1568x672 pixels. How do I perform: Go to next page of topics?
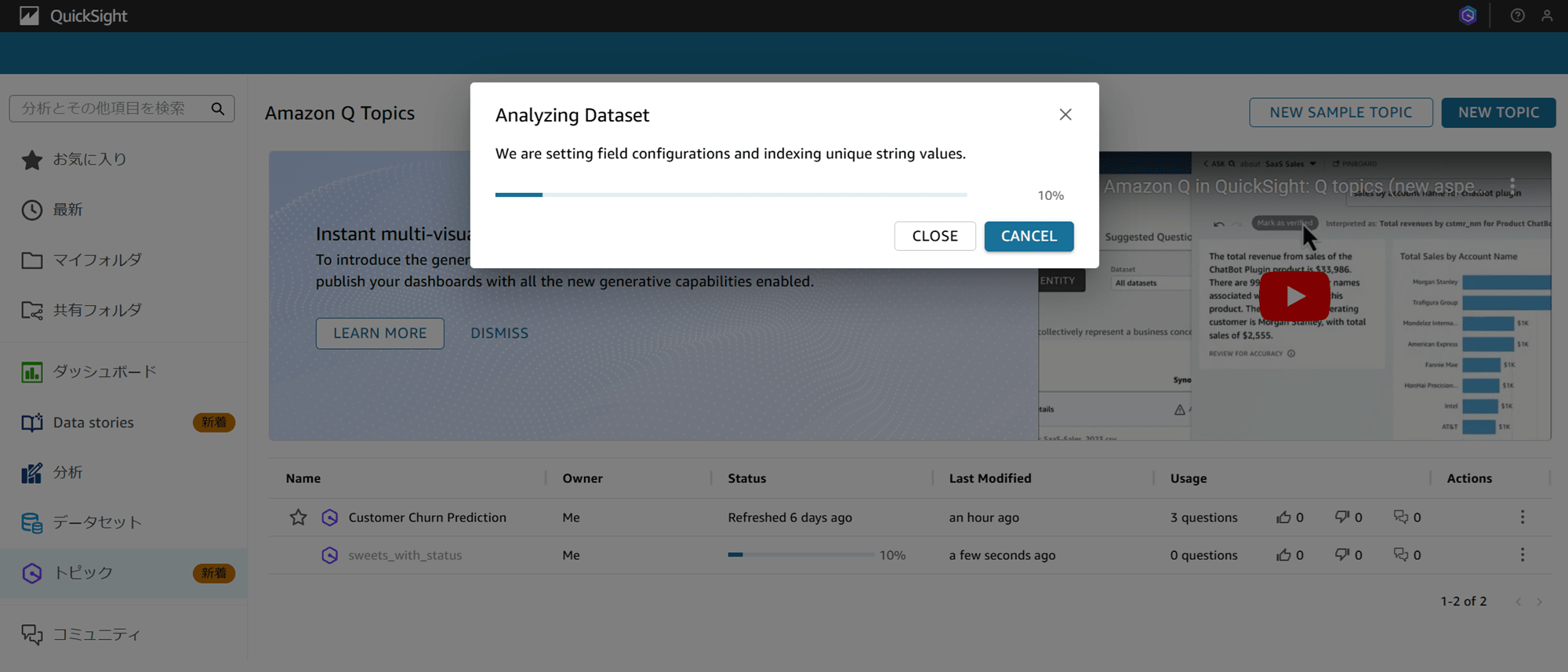tap(1539, 601)
